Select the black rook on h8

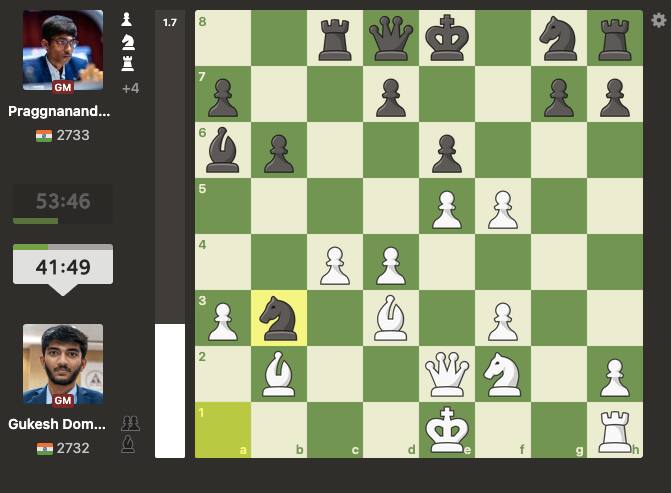tap(615, 38)
